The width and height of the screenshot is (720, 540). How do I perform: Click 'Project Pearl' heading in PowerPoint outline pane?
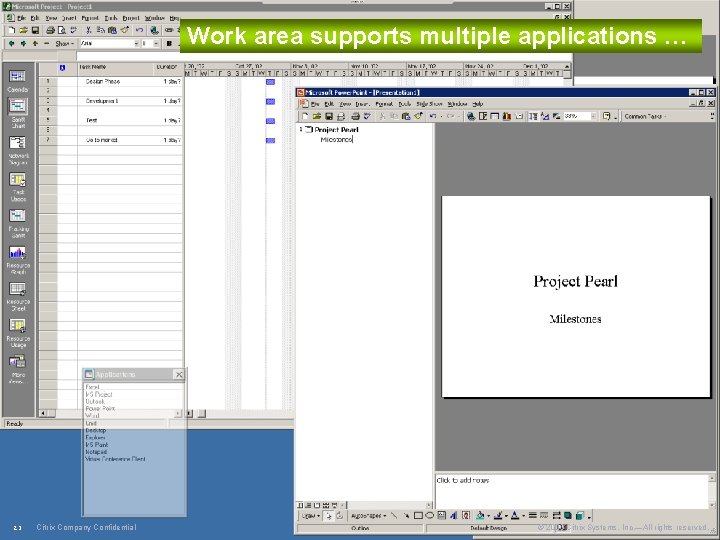(x=337, y=129)
